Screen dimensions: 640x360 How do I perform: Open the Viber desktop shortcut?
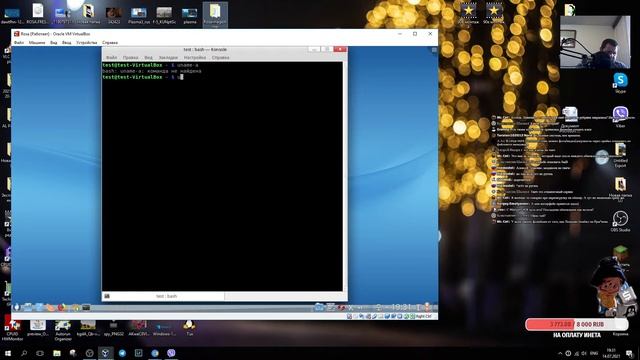(x=620, y=117)
